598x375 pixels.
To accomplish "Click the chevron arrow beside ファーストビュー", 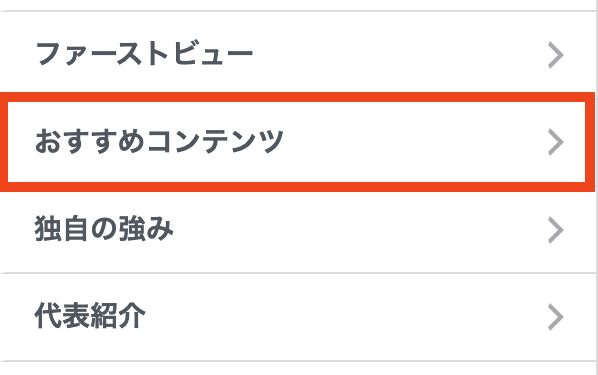I will (x=556, y=55).
